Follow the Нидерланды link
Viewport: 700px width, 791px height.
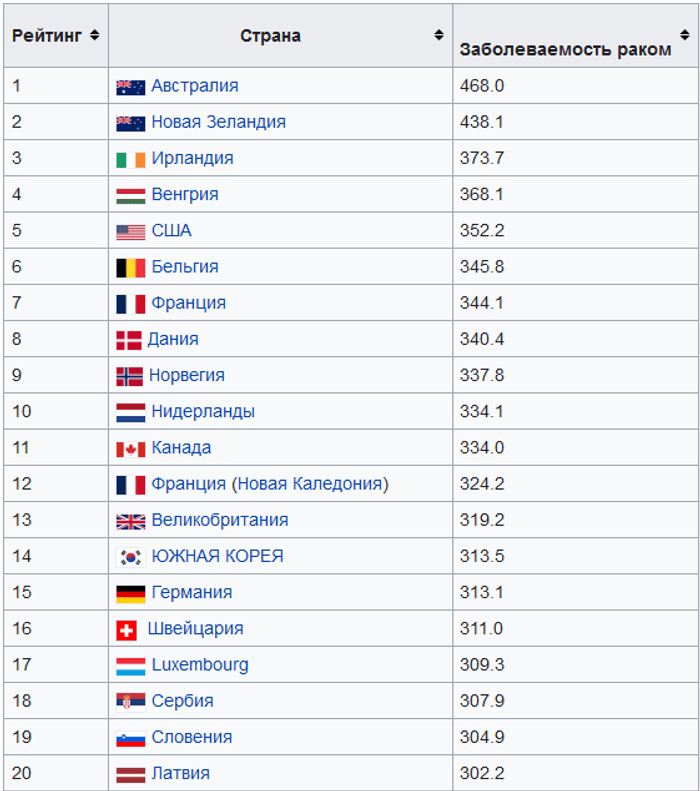[202, 411]
